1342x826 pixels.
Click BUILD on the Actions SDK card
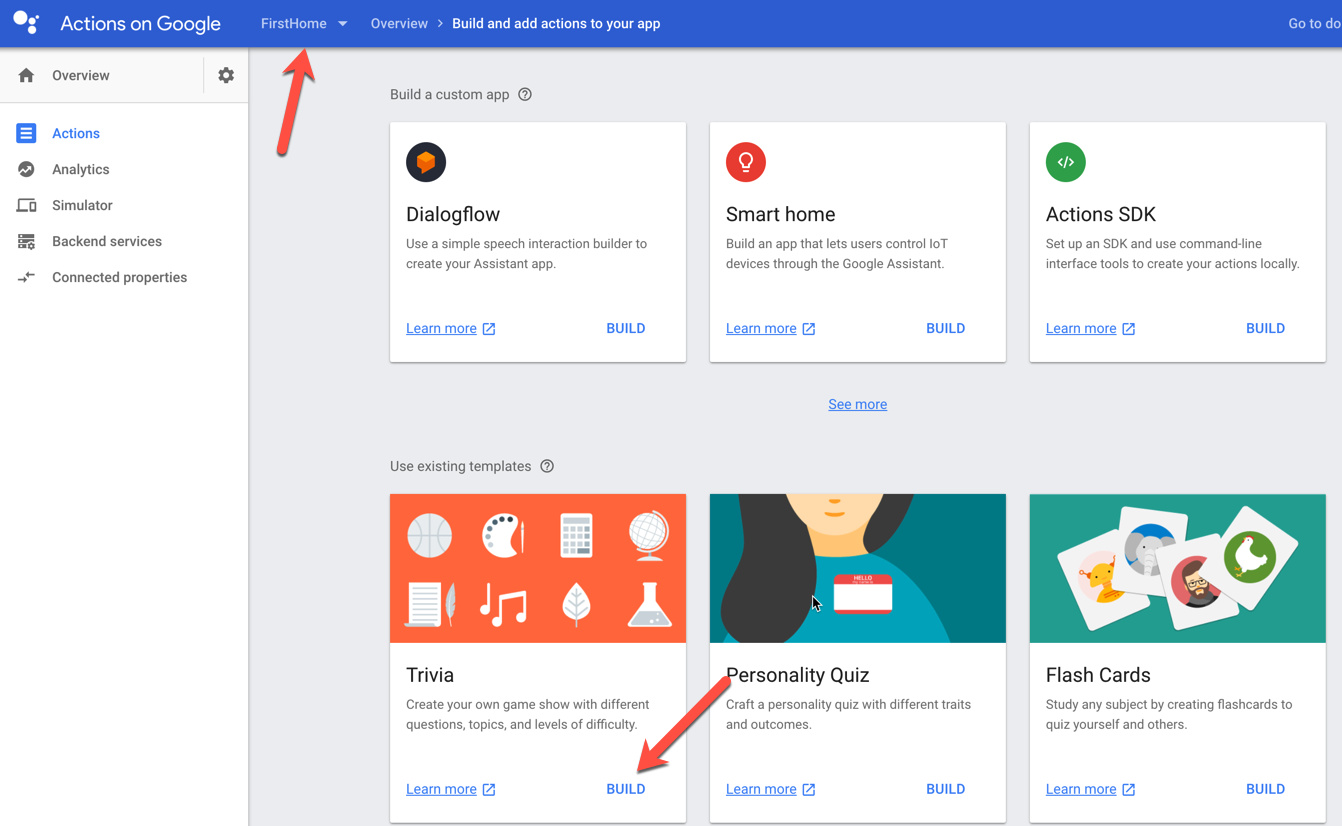[1266, 328]
